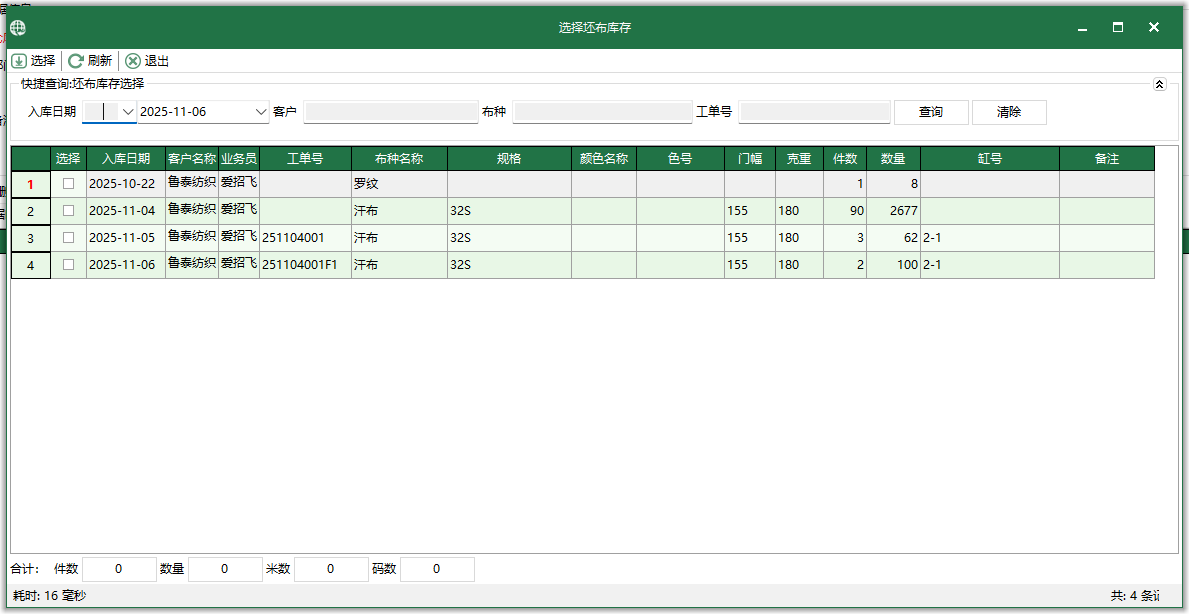Click the 查询 query button
Image resolution: width=1189 pixels, height=614 pixels.
(930, 112)
